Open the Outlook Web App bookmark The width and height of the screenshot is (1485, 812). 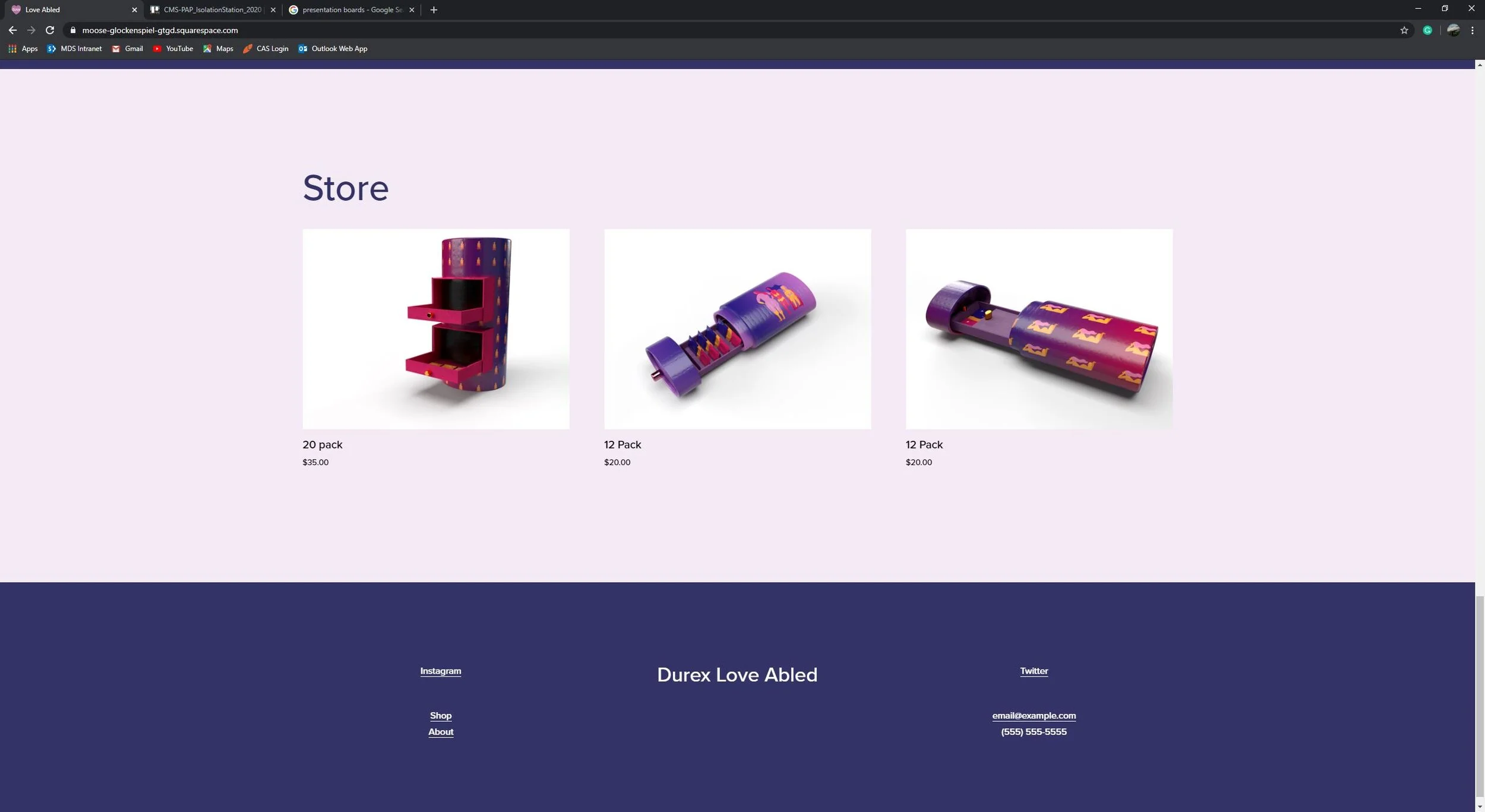point(333,49)
